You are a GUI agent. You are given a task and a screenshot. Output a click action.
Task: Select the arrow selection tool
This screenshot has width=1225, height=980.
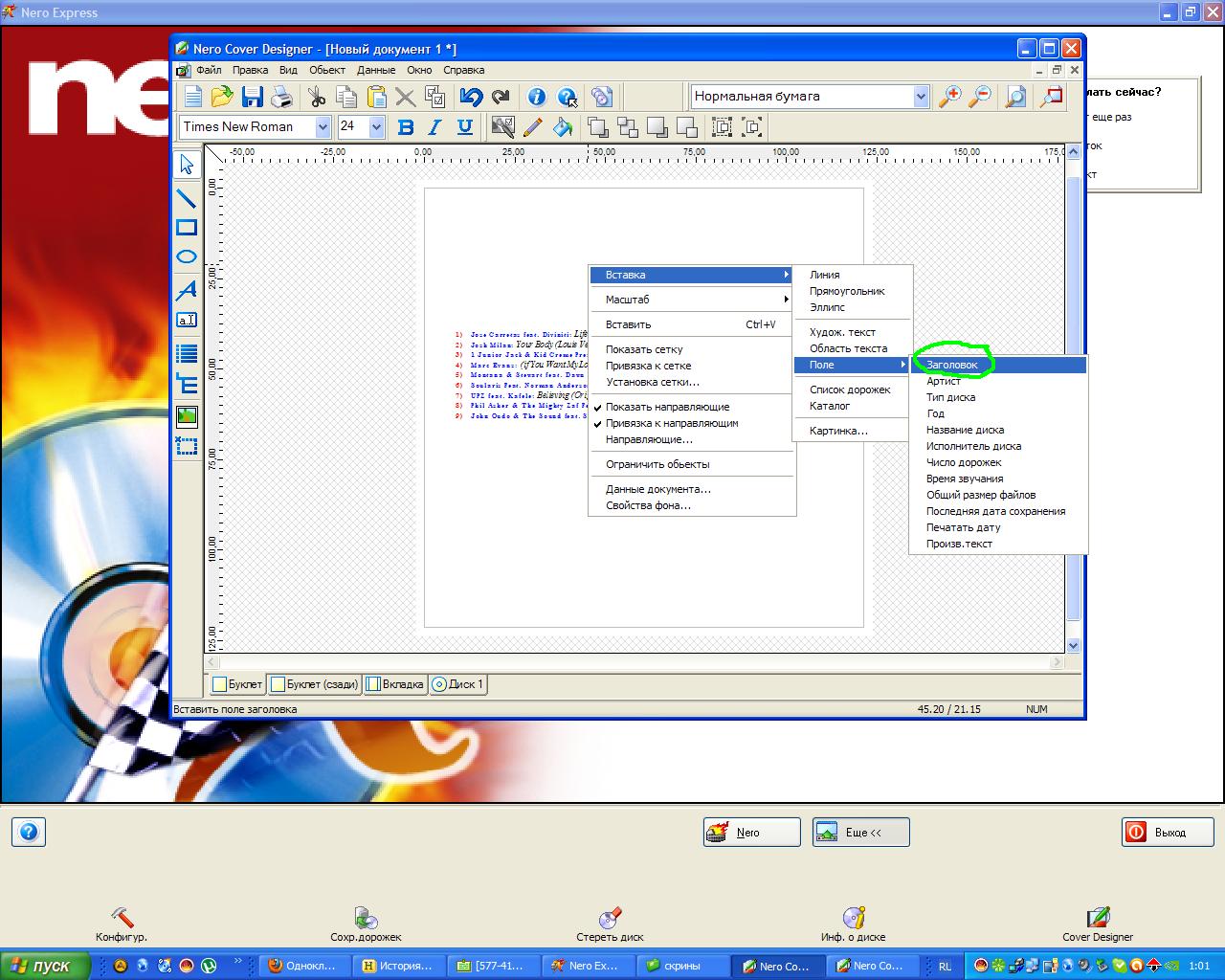pyautogui.click(x=187, y=165)
